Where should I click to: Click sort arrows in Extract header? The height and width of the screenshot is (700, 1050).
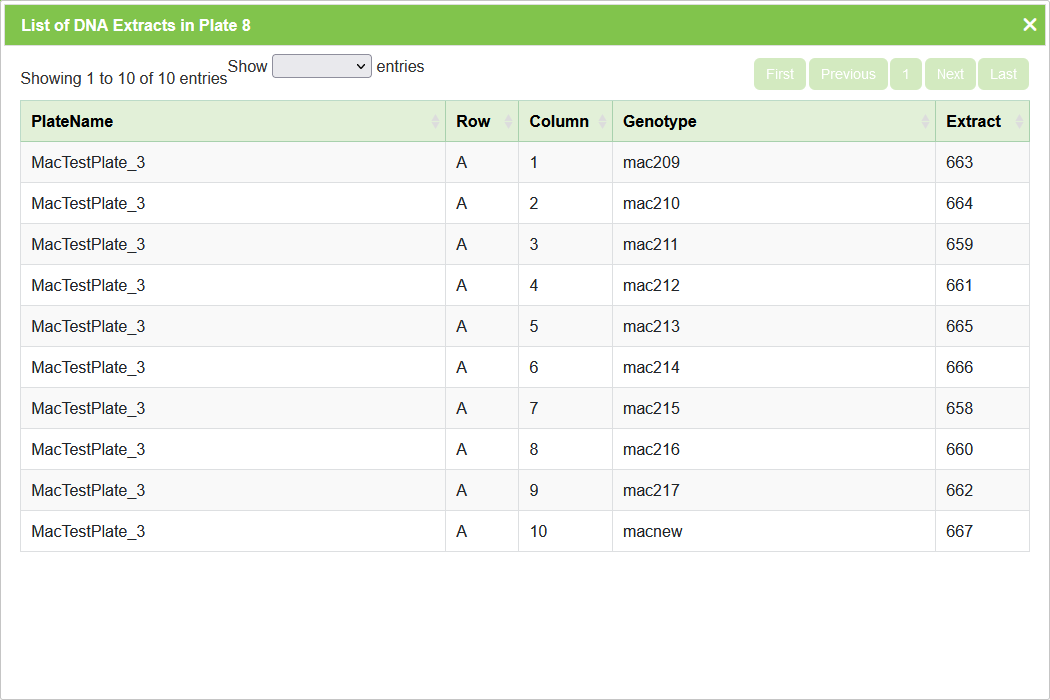(1019, 122)
